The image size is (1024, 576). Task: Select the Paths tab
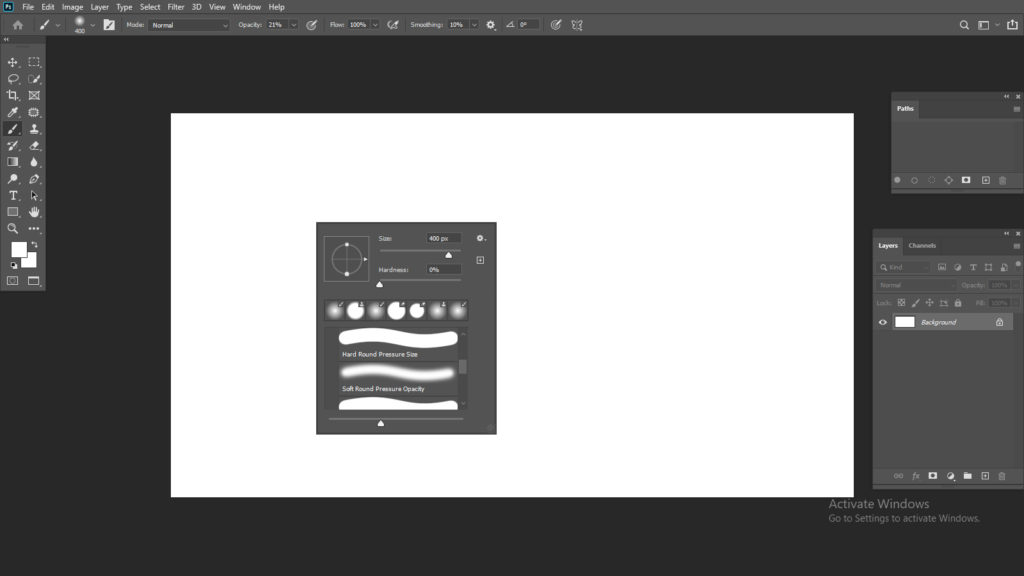click(905, 108)
